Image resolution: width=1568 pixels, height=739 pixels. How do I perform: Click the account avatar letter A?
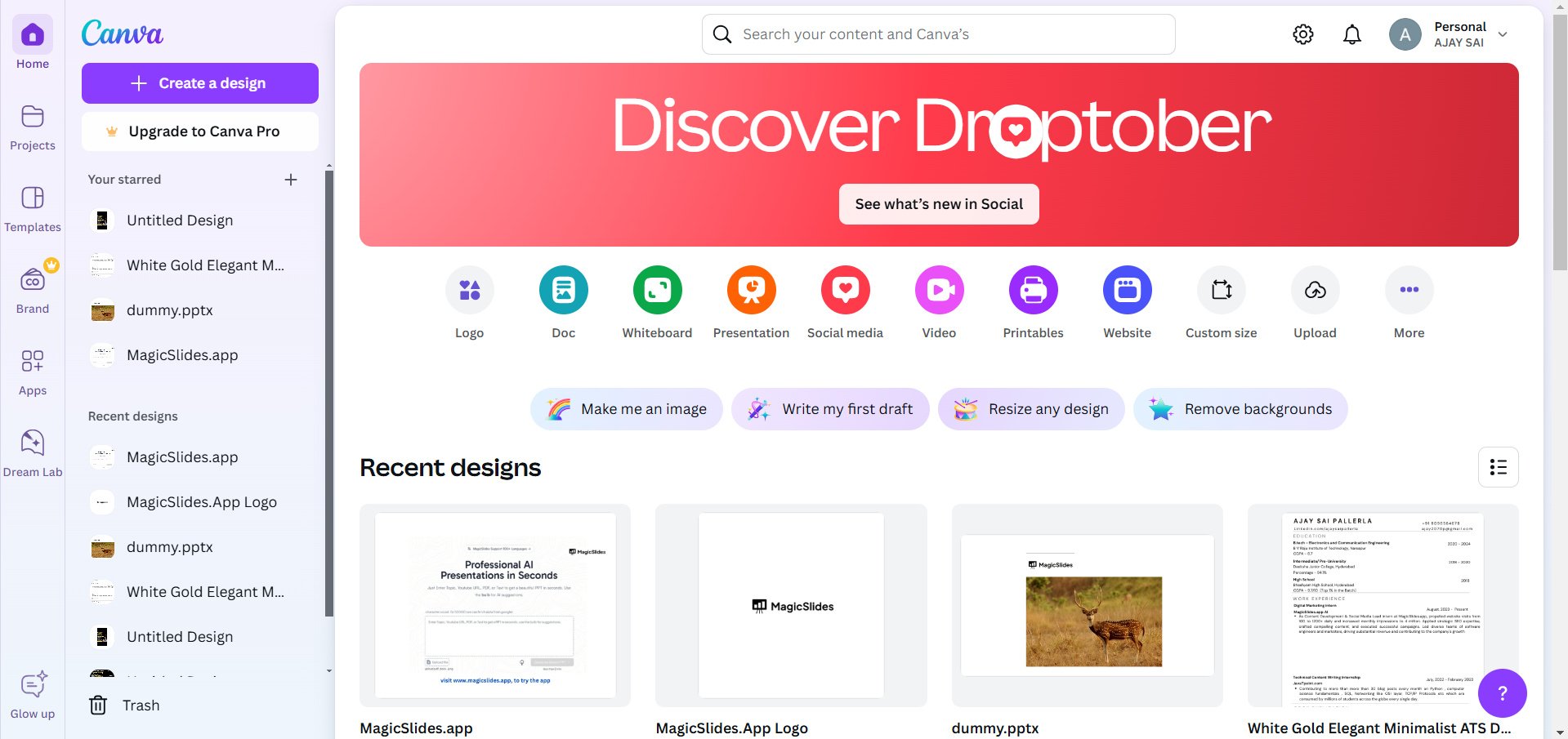click(x=1405, y=34)
